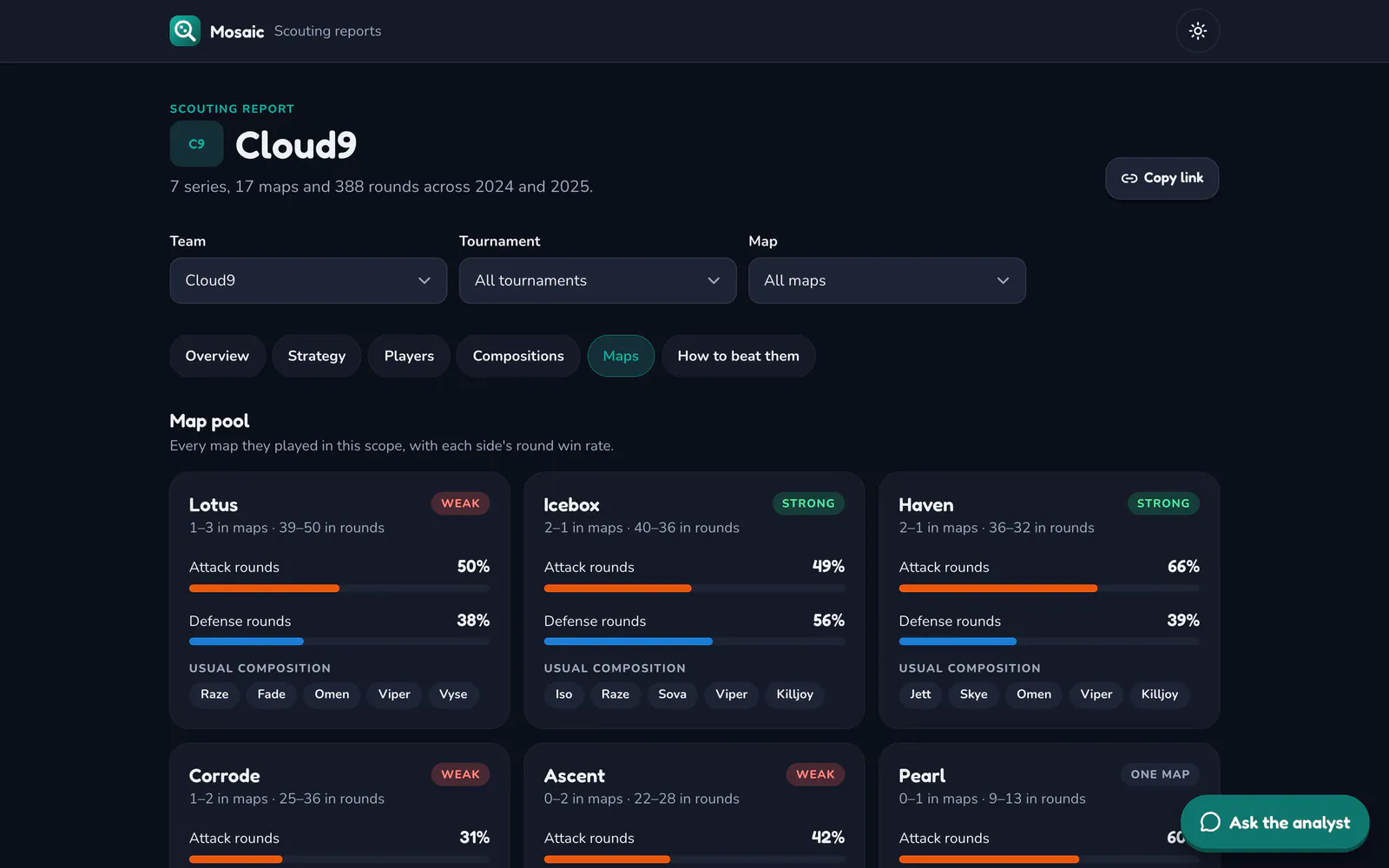Click Lotus attack rounds progress bar

pyautogui.click(x=339, y=589)
